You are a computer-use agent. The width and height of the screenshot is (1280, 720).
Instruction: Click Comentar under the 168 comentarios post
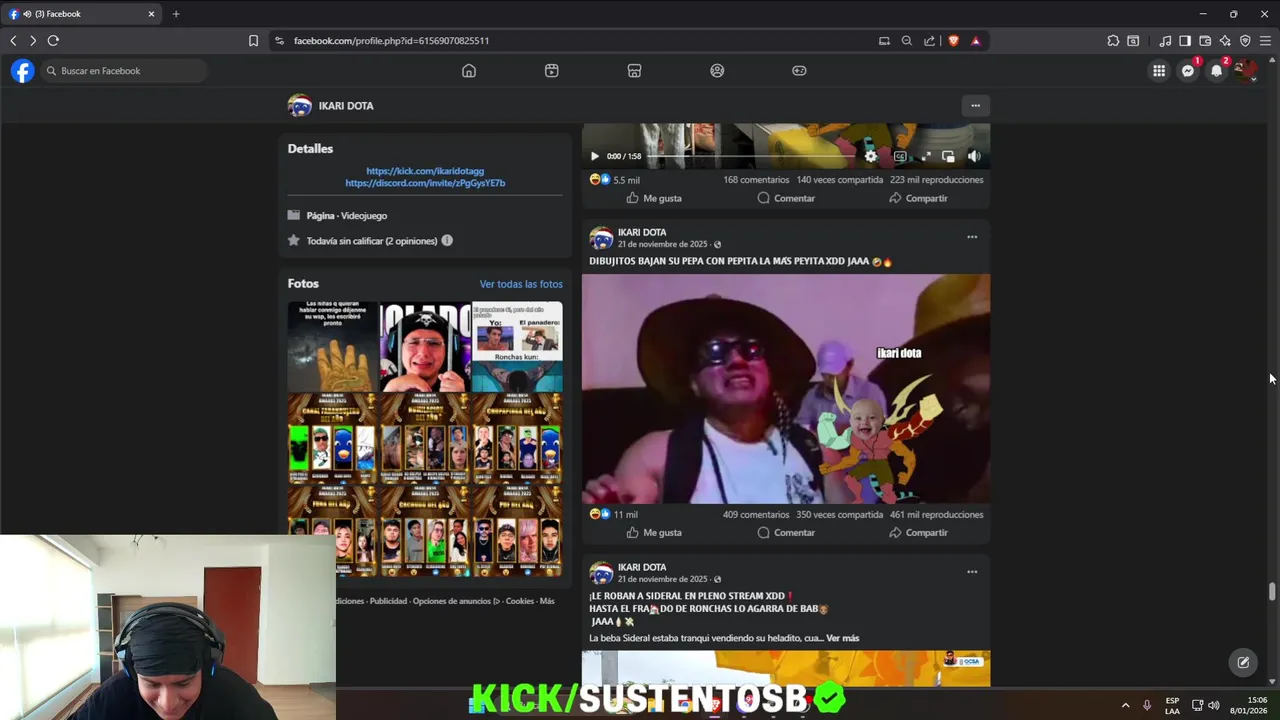click(x=786, y=198)
